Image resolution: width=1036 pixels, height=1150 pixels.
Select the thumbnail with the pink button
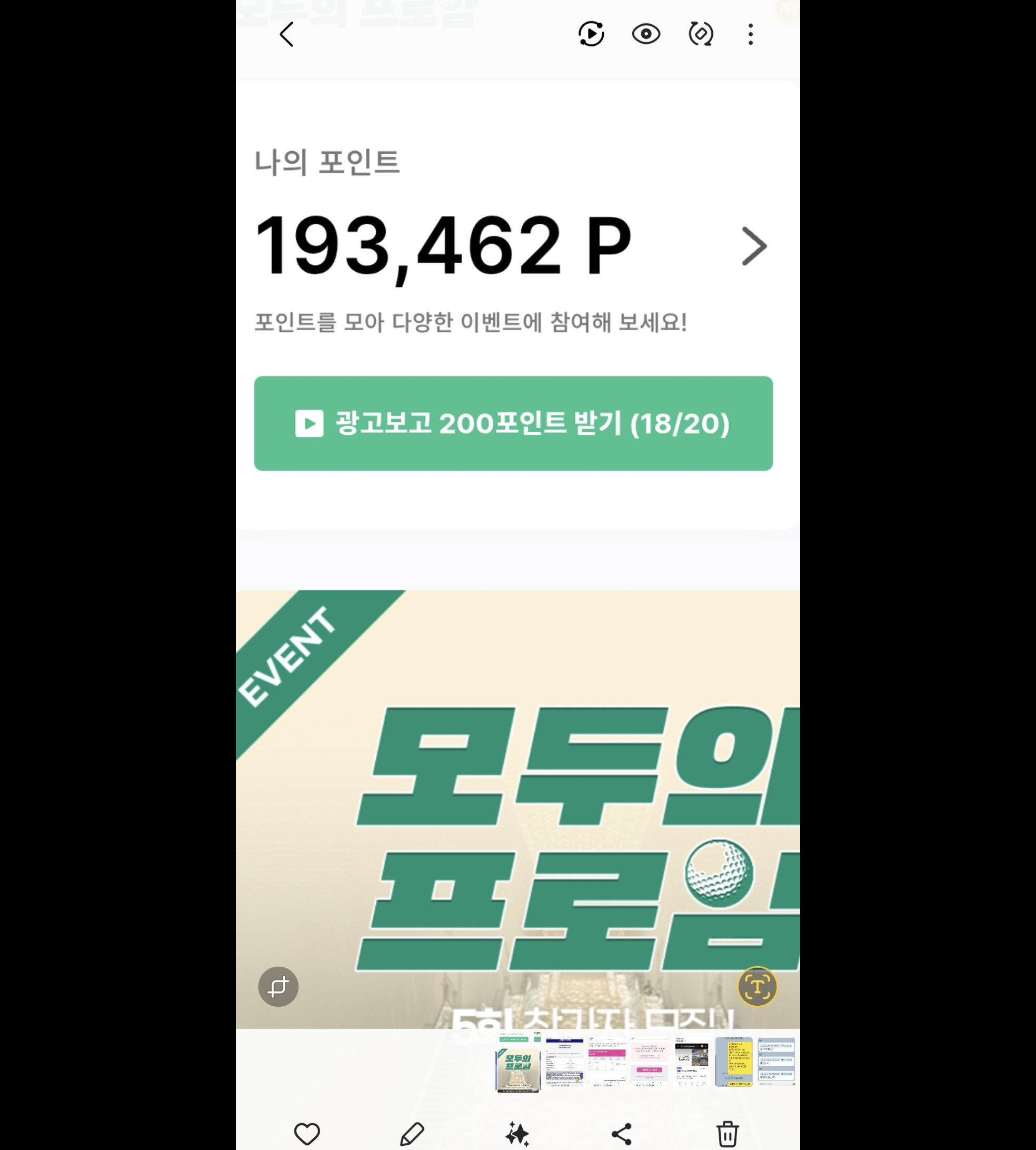tap(649, 1062)
